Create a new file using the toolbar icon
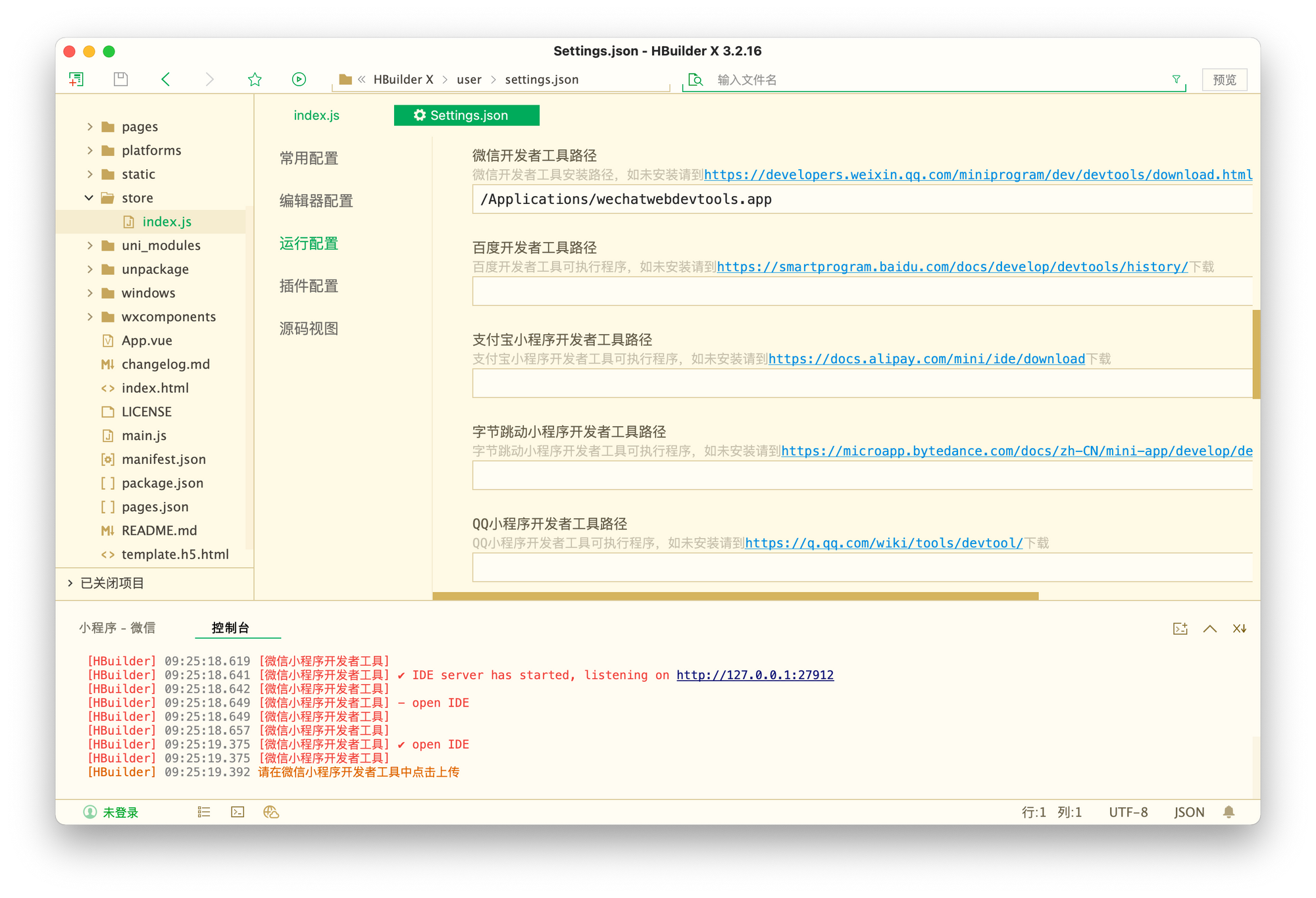 click(76, 79)
